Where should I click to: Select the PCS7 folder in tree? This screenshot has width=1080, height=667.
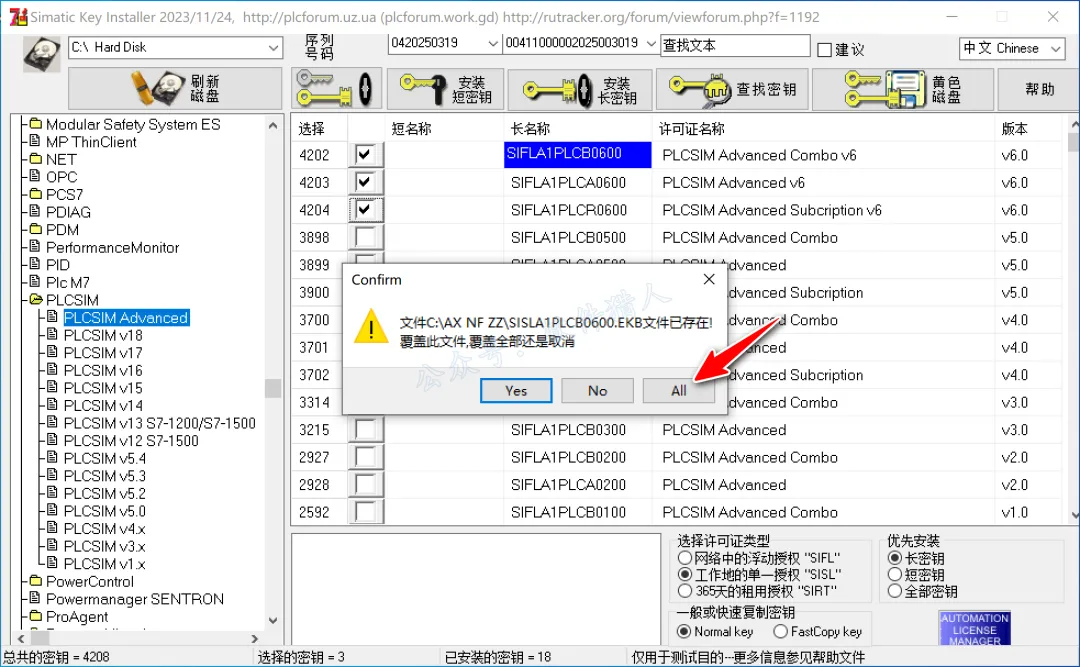pos(64,194)
